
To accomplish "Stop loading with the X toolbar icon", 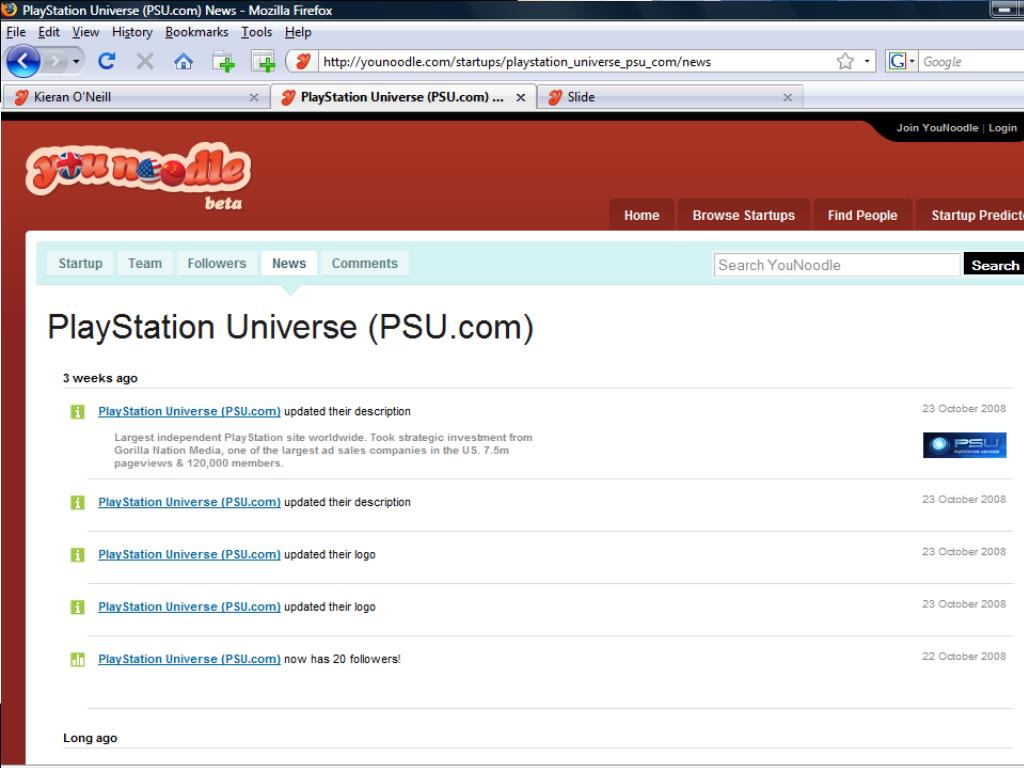I will coord(144,62).
